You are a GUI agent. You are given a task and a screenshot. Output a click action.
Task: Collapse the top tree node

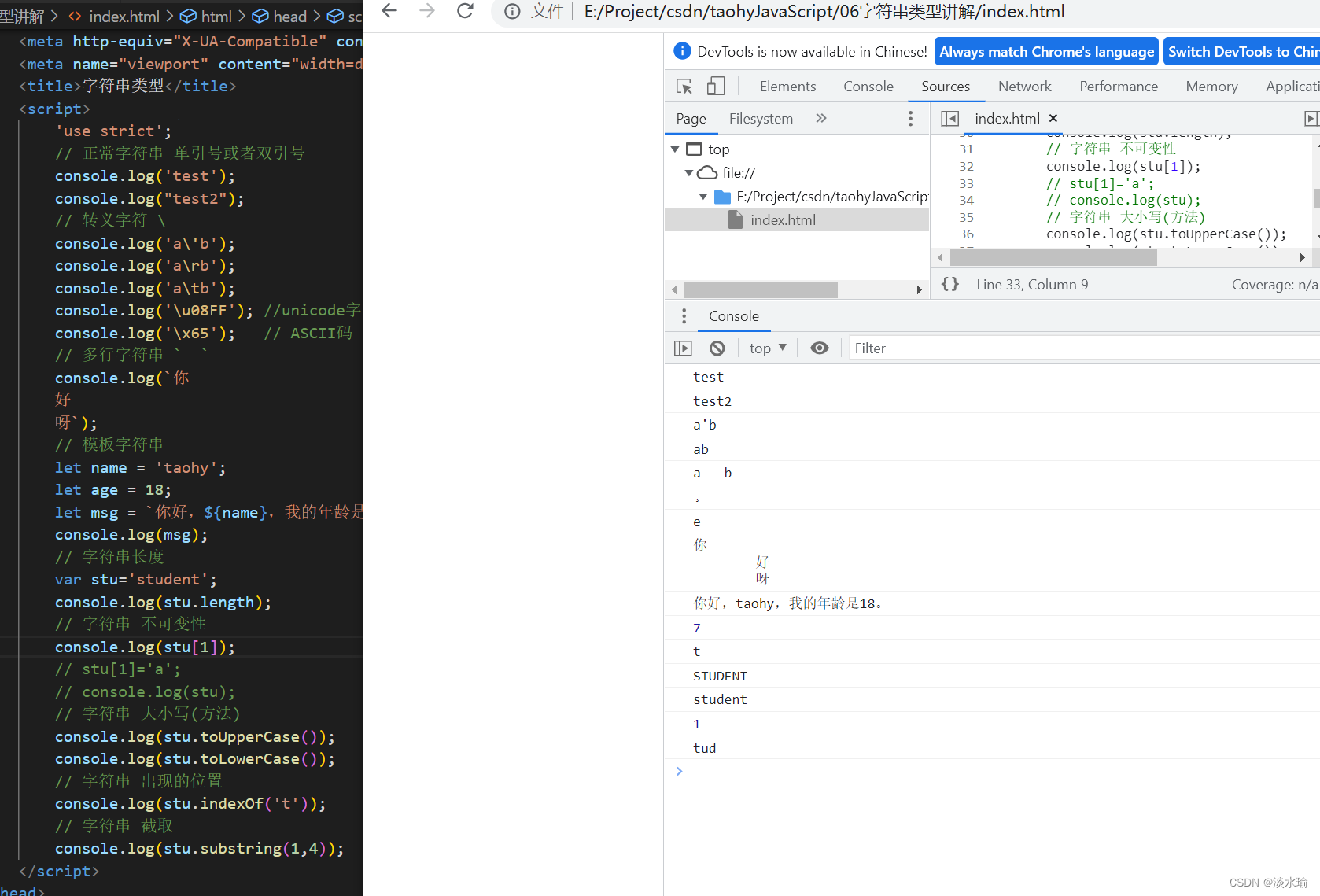pyautogui.click(x=675, y=149)
